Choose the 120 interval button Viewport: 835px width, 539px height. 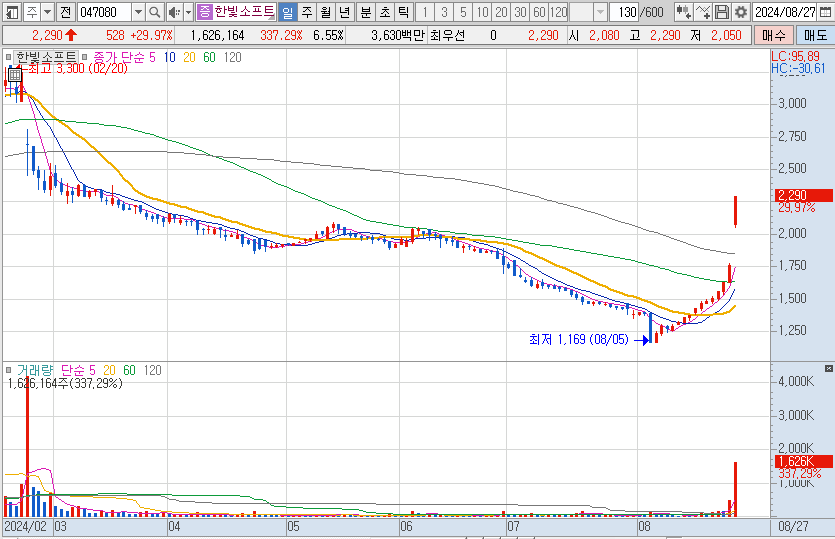point(559,12)
